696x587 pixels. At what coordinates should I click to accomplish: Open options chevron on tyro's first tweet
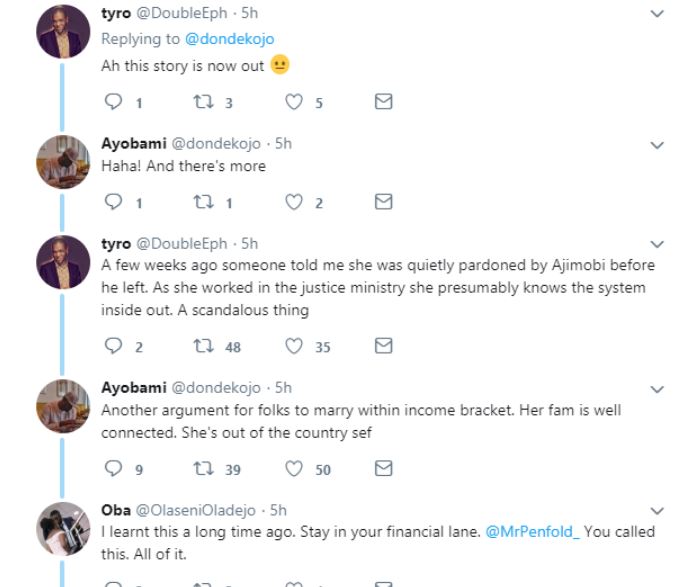tap(657, 14)
